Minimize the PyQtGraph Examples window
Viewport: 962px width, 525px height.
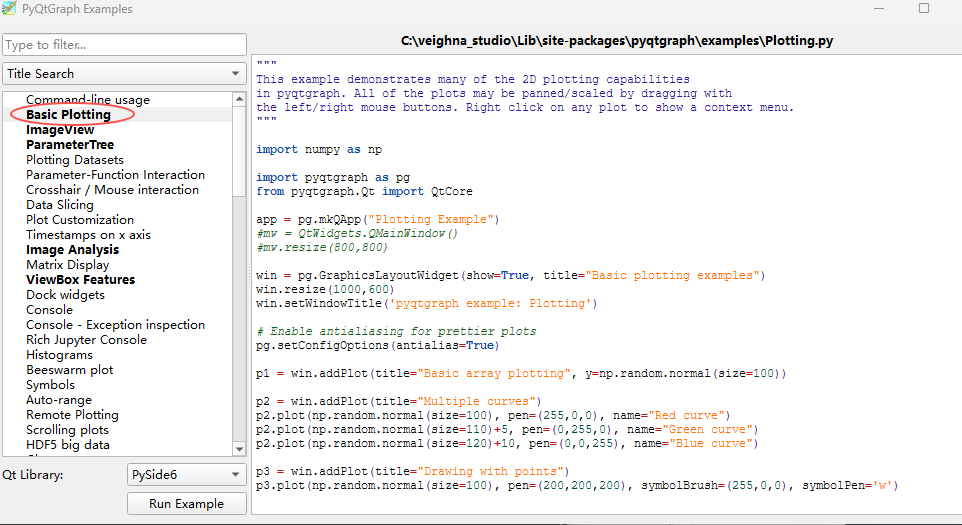tap(876, 8)
